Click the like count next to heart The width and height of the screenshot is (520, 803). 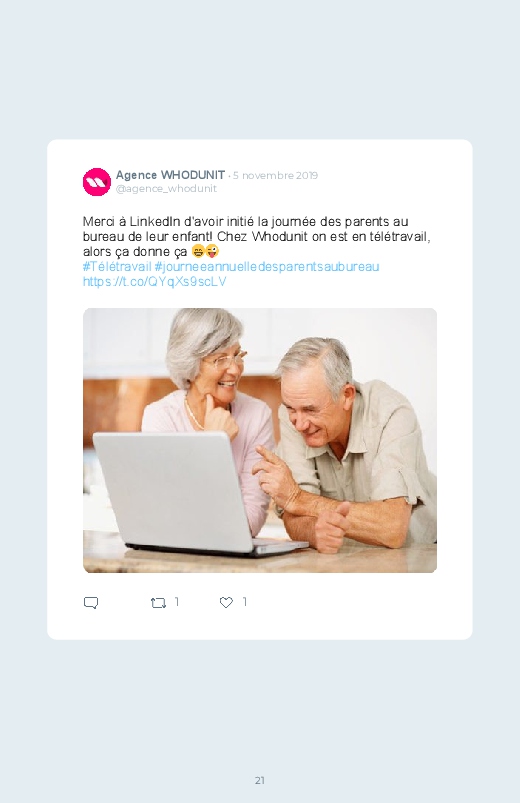pyautogui.click(x=245, y=602)
